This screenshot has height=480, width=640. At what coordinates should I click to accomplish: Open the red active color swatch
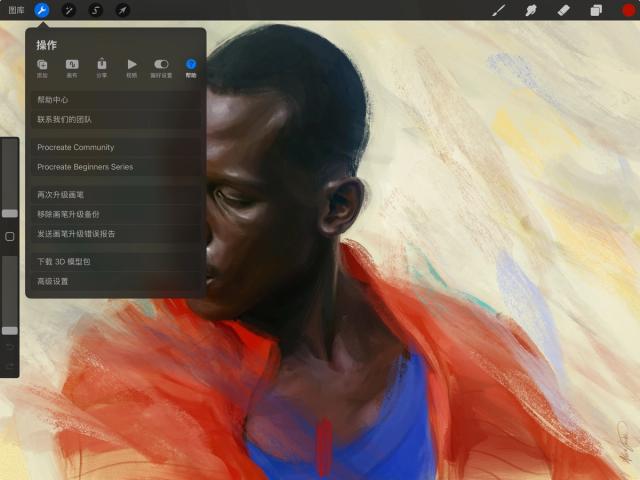pyautogui.click(x=629, y=10)
